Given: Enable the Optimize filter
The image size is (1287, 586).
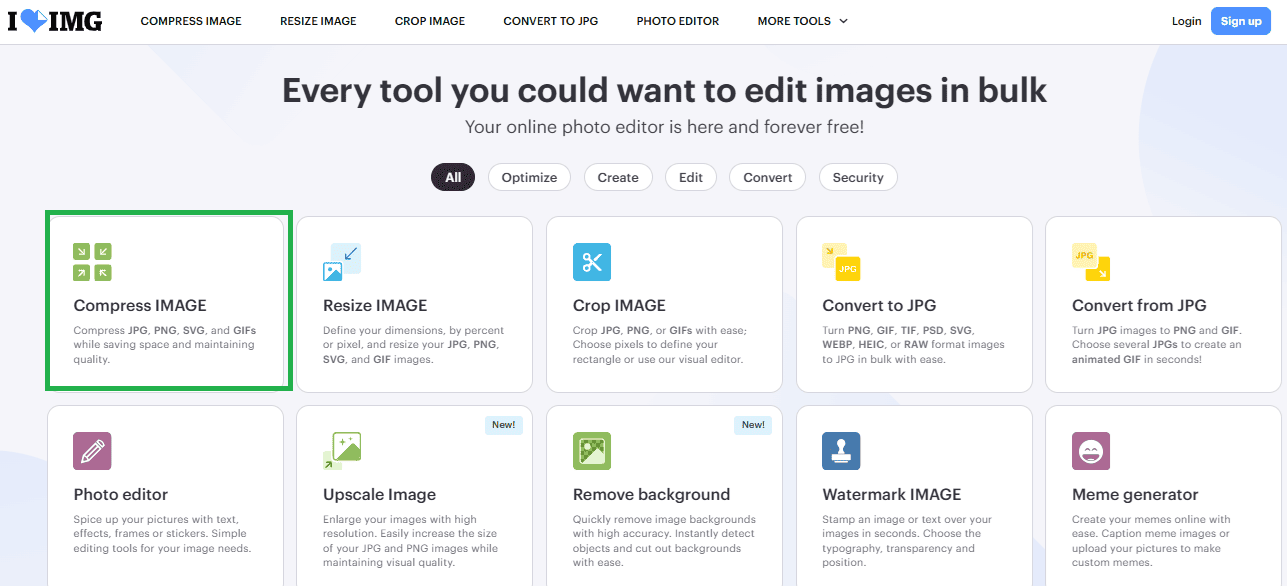Looking at the screenshot, I should pyautogui.click(x=529, y=177).
